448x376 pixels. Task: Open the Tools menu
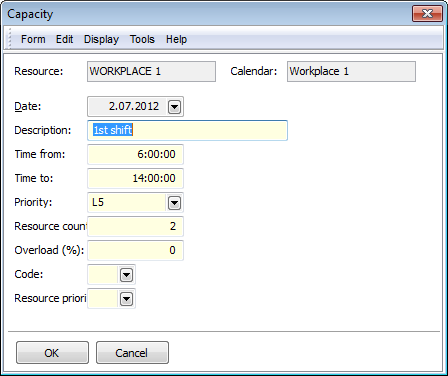tap(142, 39)
